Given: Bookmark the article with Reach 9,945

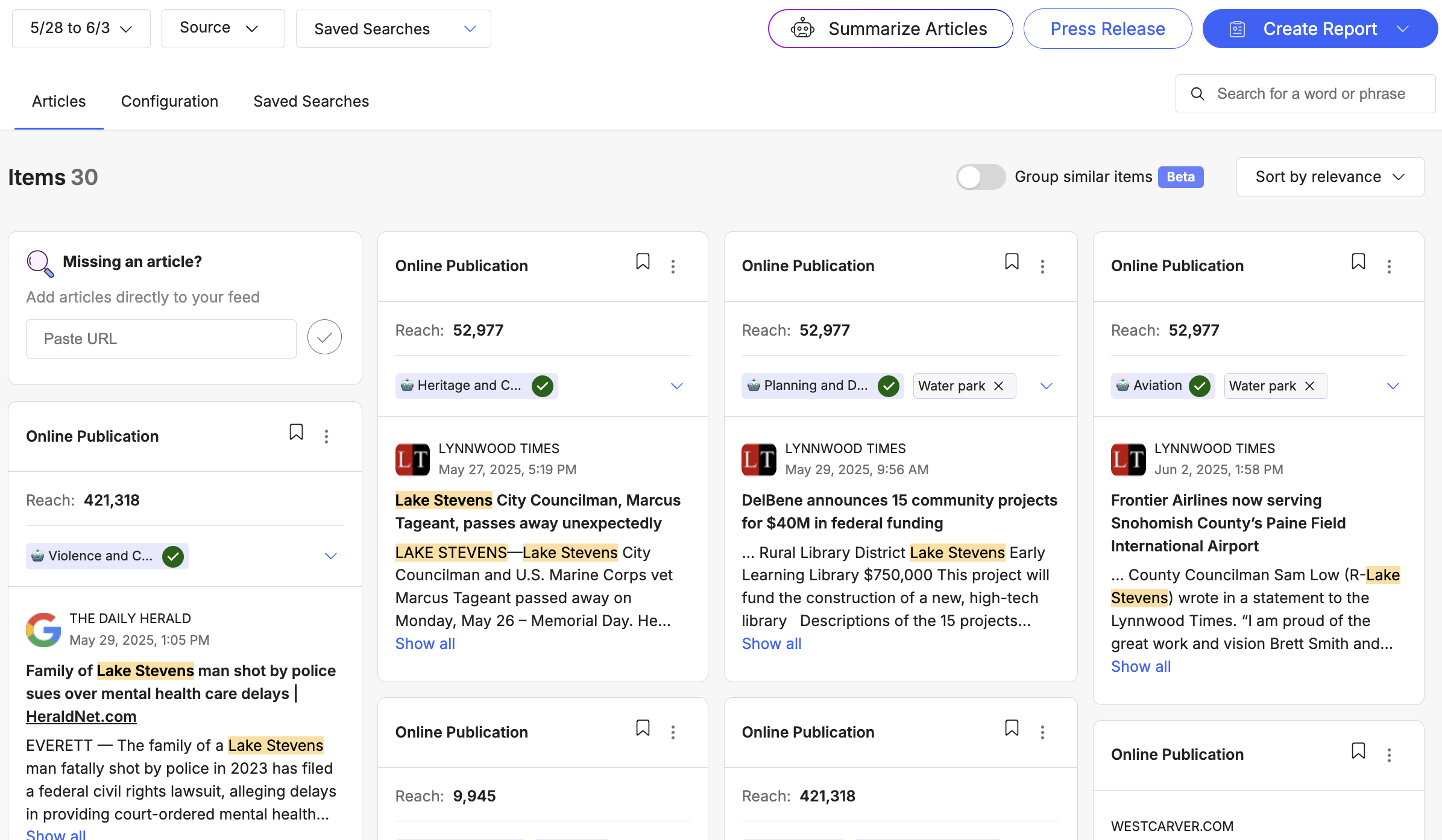Looking at the screenshot, I should 643,729.
